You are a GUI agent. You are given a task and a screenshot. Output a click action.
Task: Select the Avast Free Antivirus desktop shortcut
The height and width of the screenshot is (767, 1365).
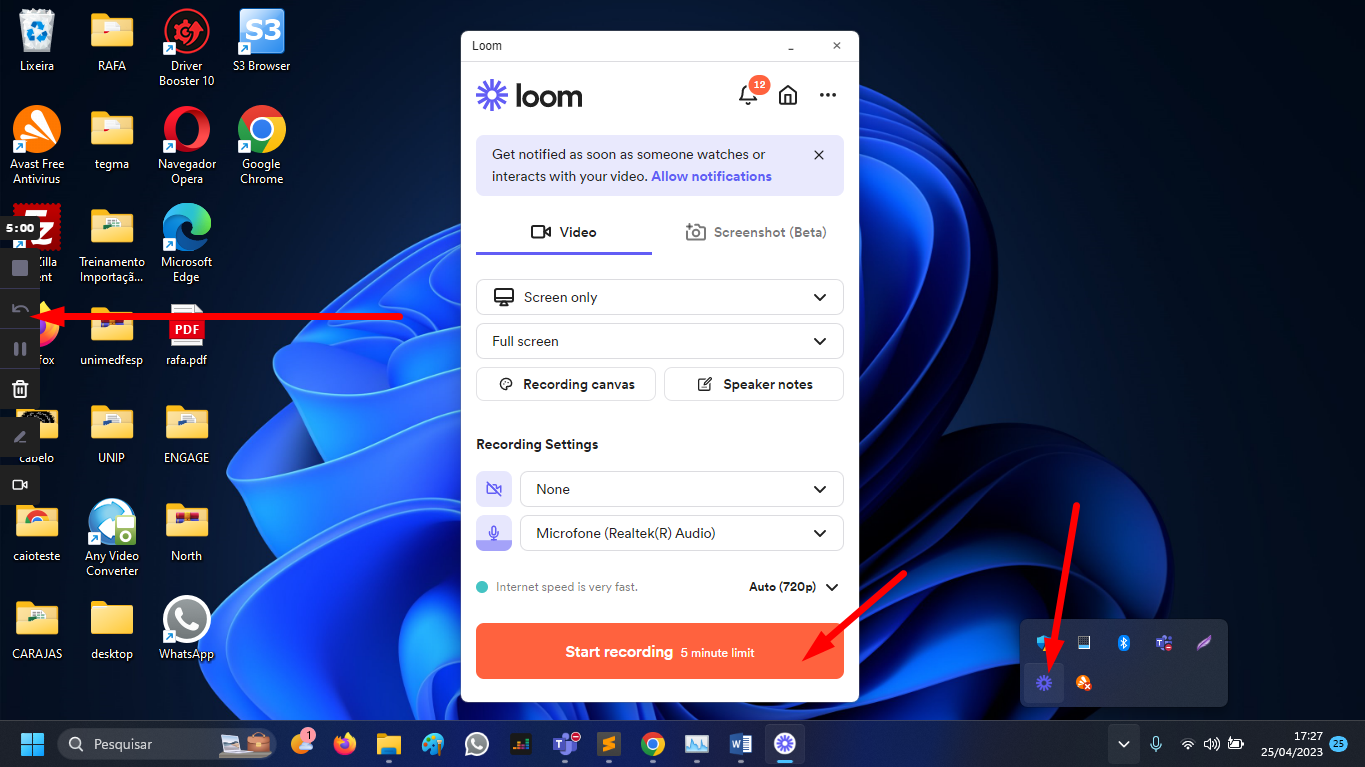[x=37, y=146]
